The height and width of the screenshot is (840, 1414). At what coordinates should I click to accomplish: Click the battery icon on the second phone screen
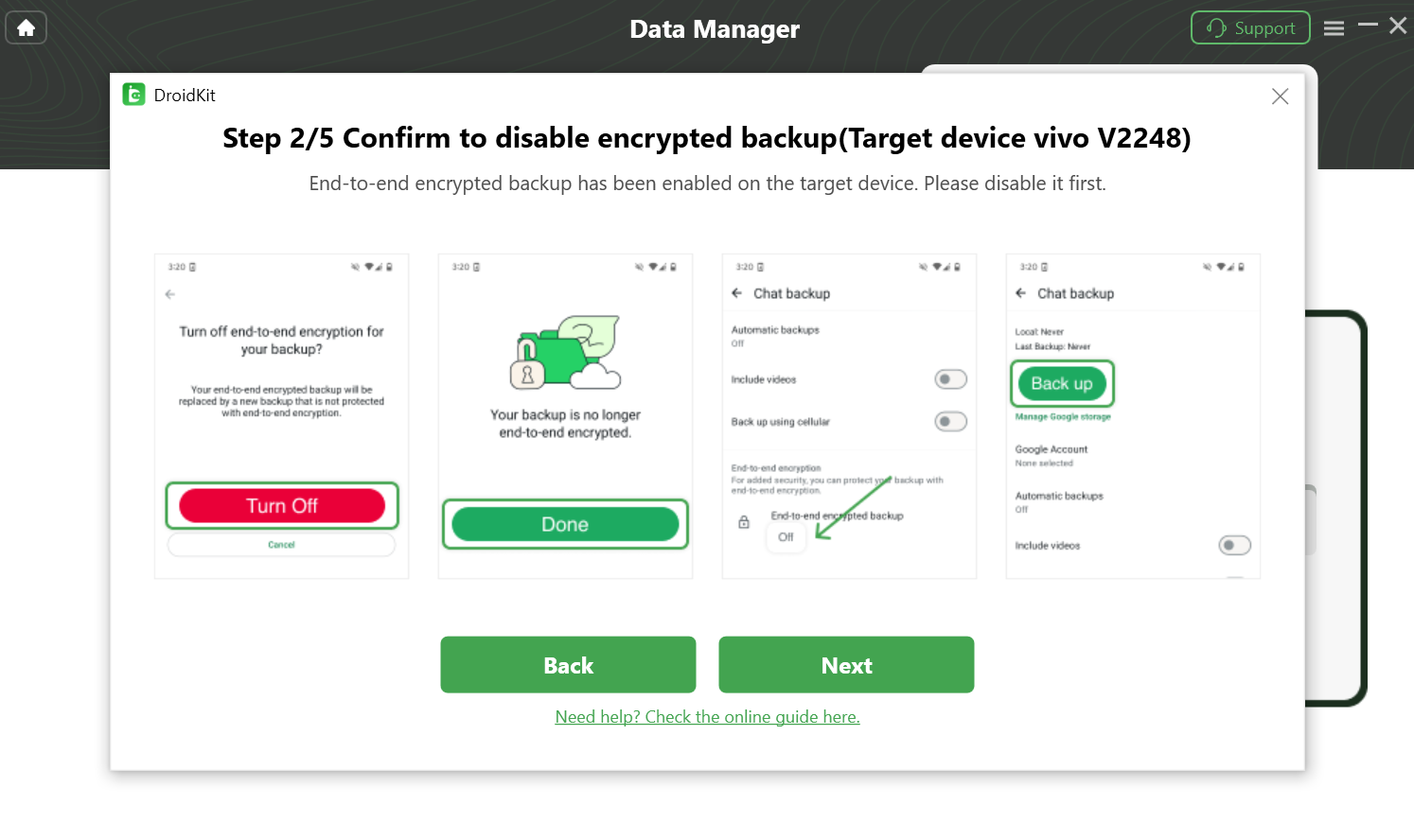[673, 266]
